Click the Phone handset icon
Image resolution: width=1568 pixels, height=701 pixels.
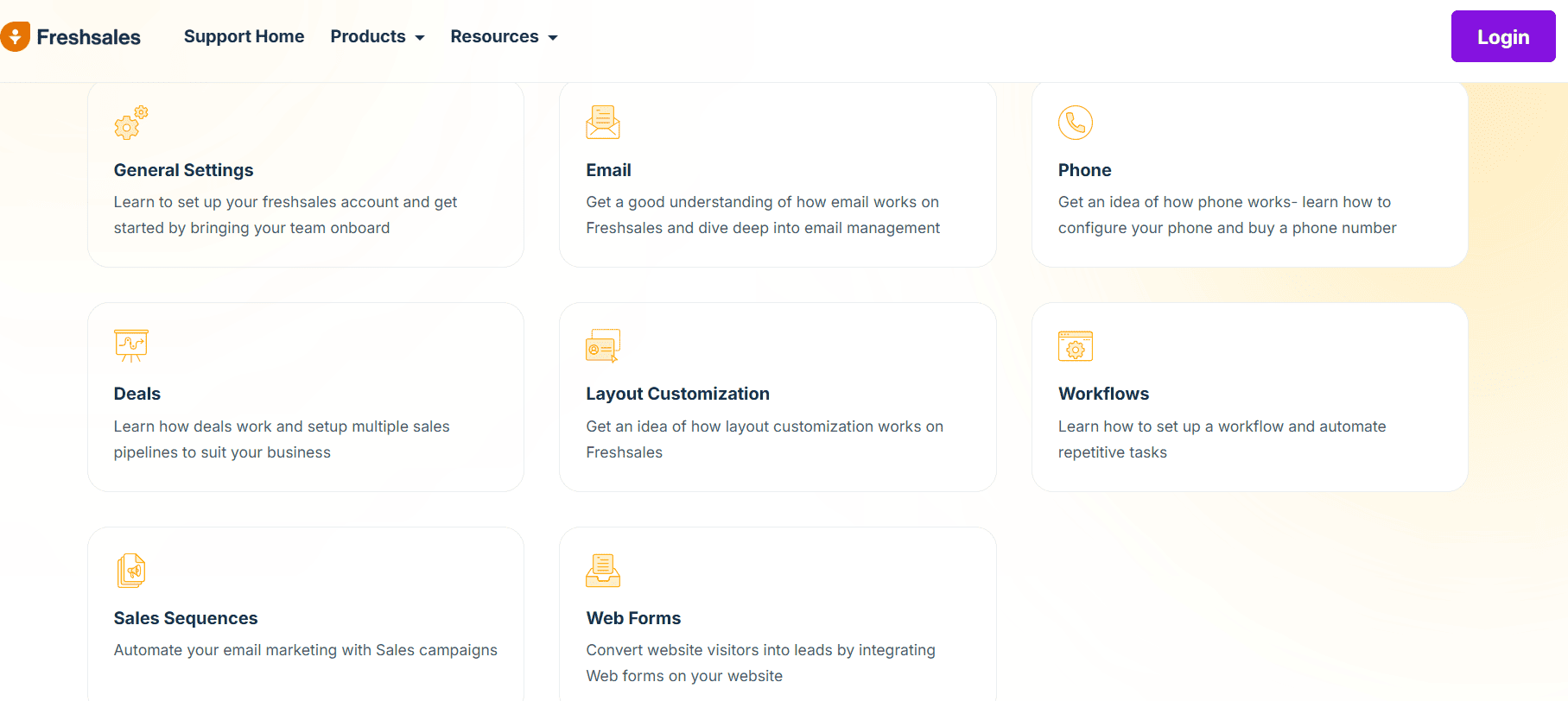coord(1076,123)
